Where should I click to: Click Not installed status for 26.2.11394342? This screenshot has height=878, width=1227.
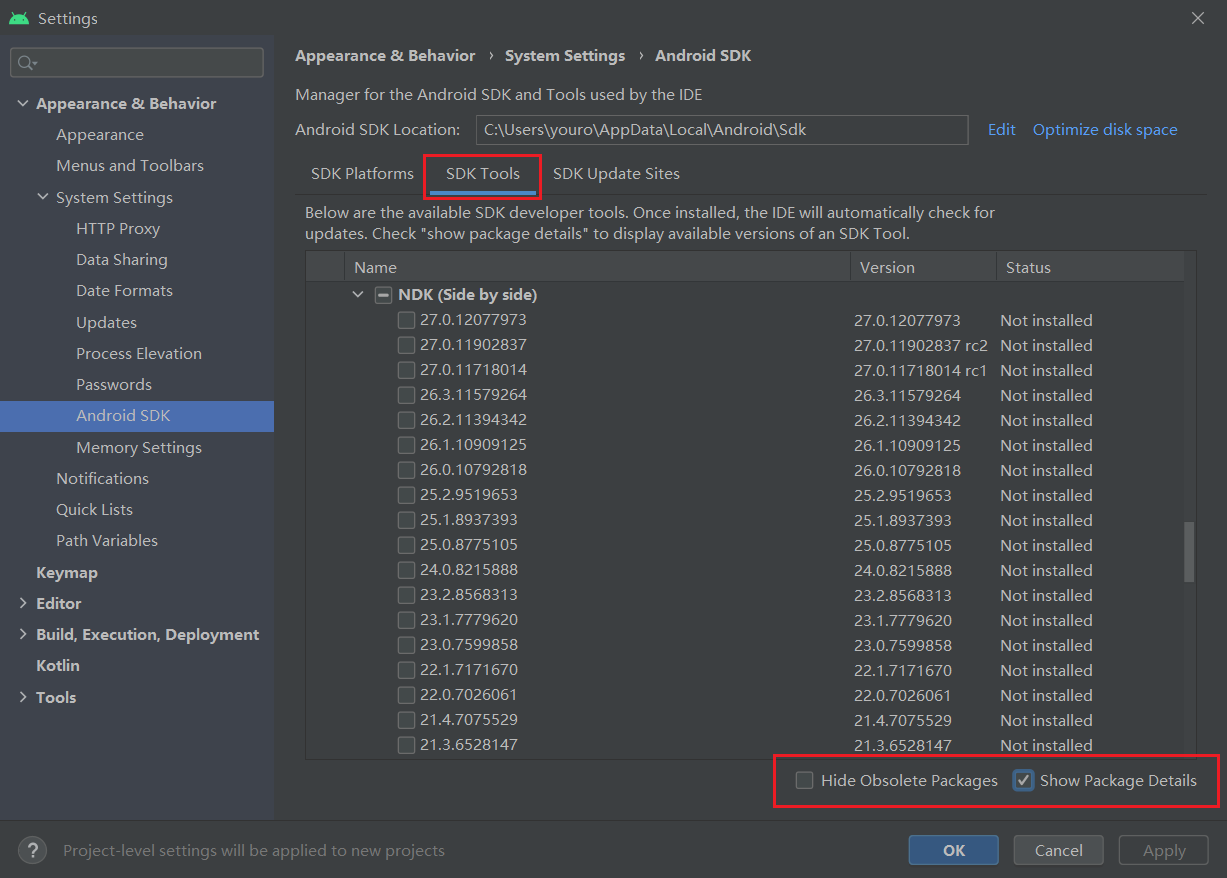point(1046,421)
